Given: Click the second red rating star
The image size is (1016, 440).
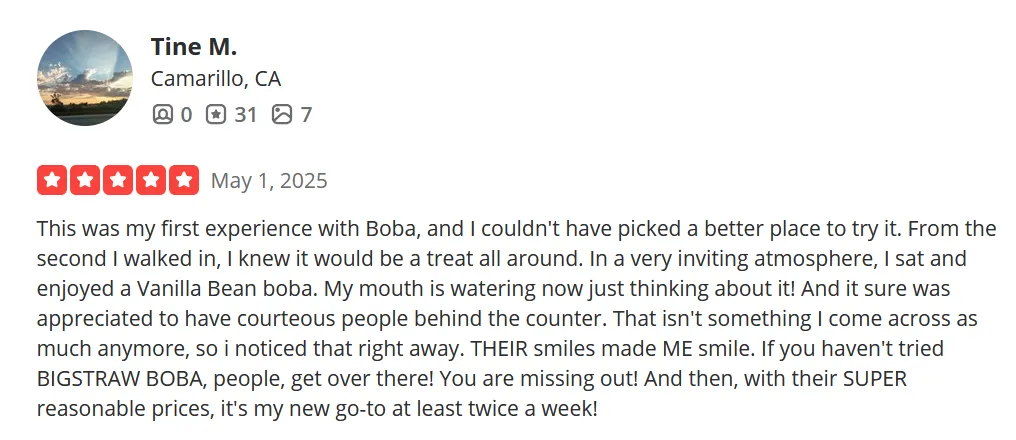Looking at the screenshot, I should pyautogui.click(x=85, y=180).
